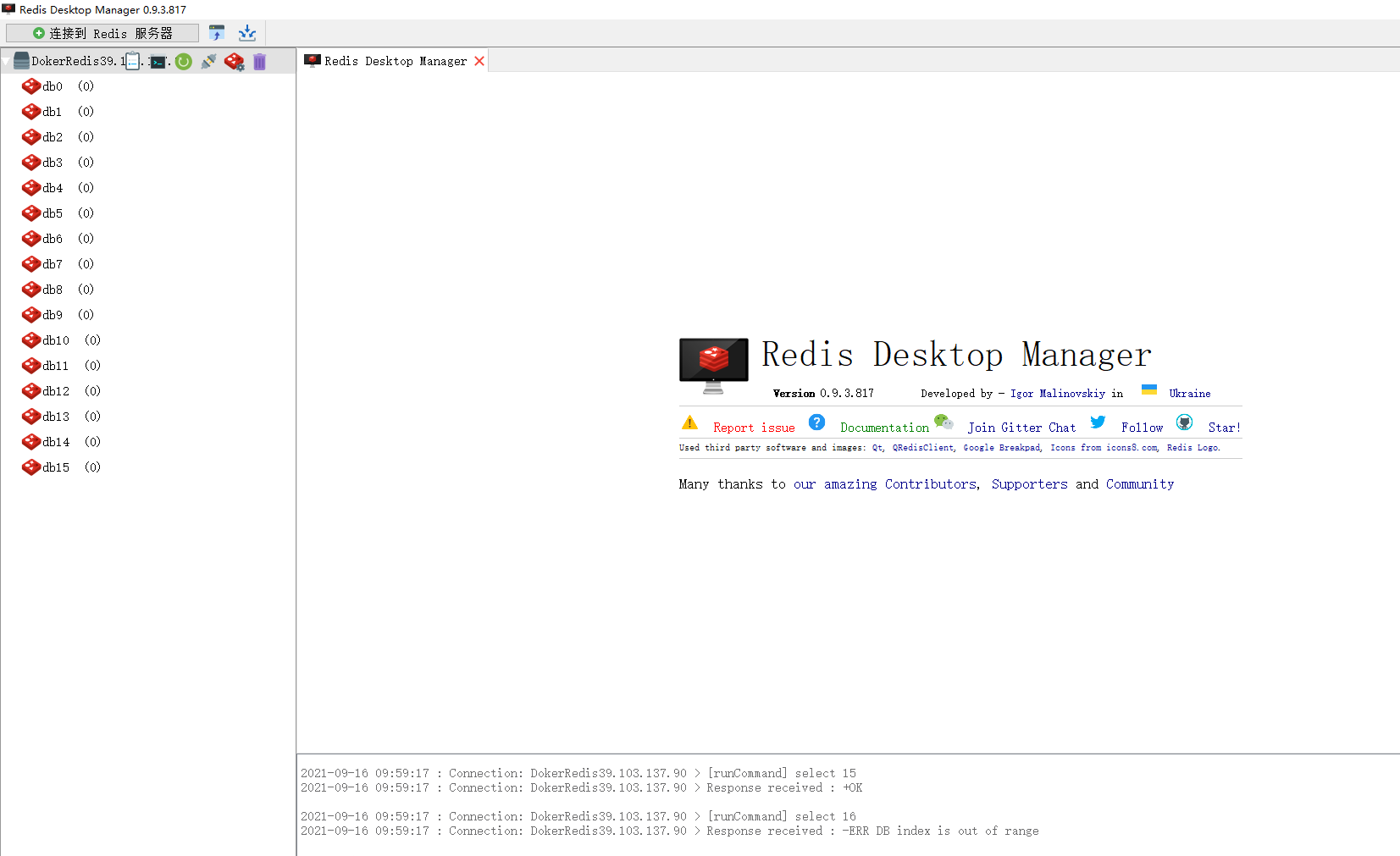This screenshot has width=1400, height=856.
Task: Open the Join Gitter Chat link
Action: pos(1021,428)
